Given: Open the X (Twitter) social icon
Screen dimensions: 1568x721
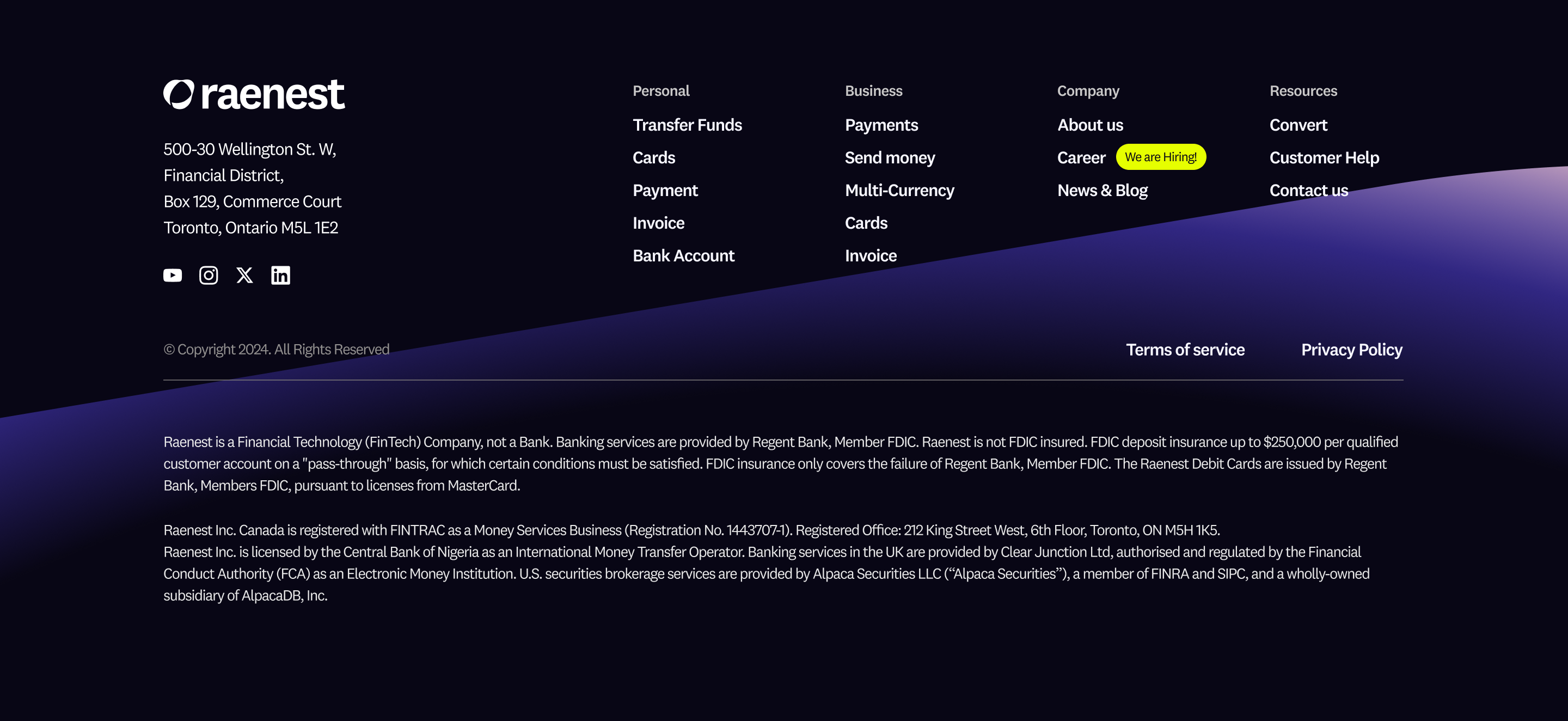Looking at the screenshot, I should [x=244, y=275].
